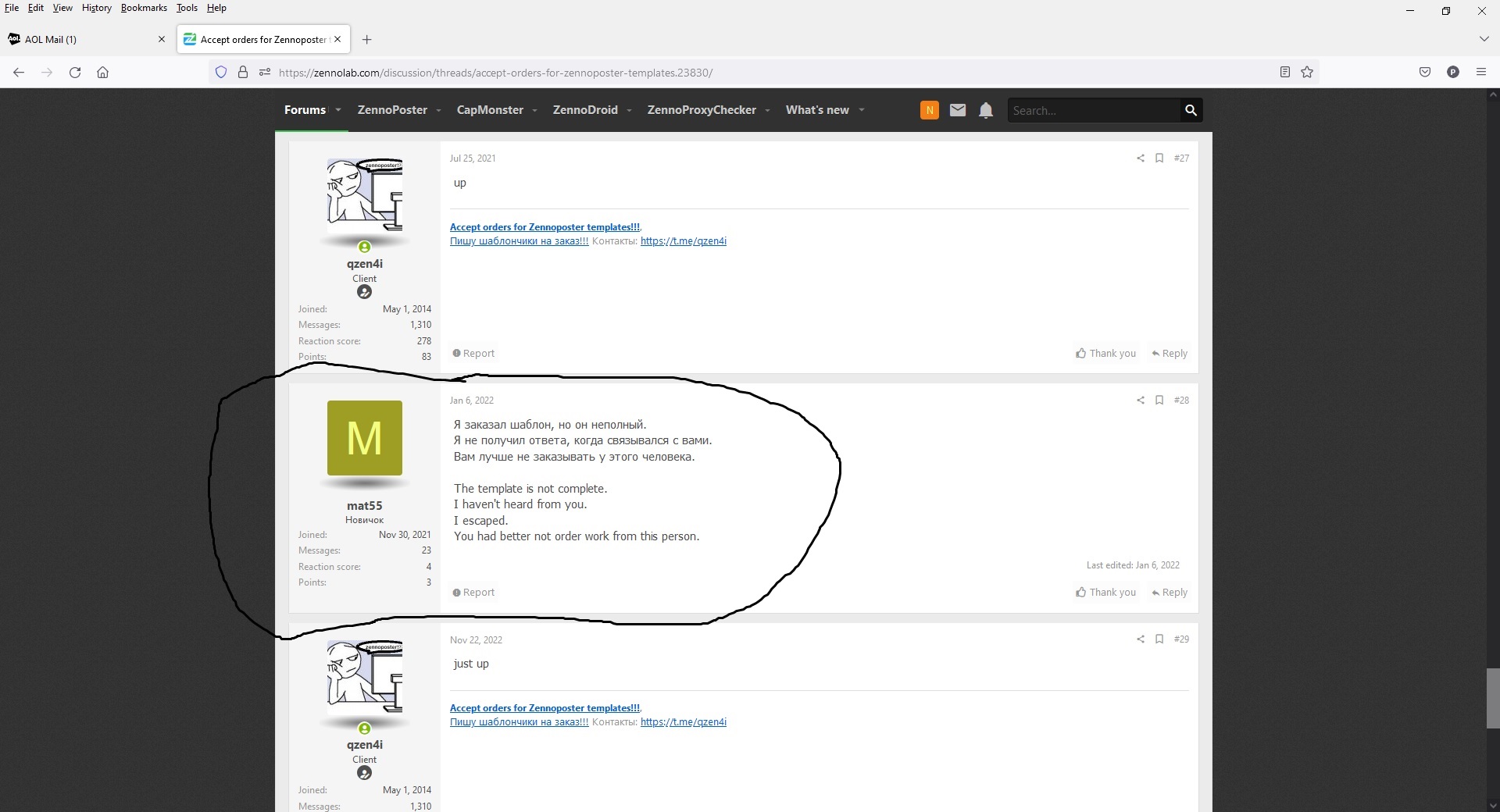Viewport: 1500px width, 812px height.
Task: Share post #28
Action: [1141, 401]
